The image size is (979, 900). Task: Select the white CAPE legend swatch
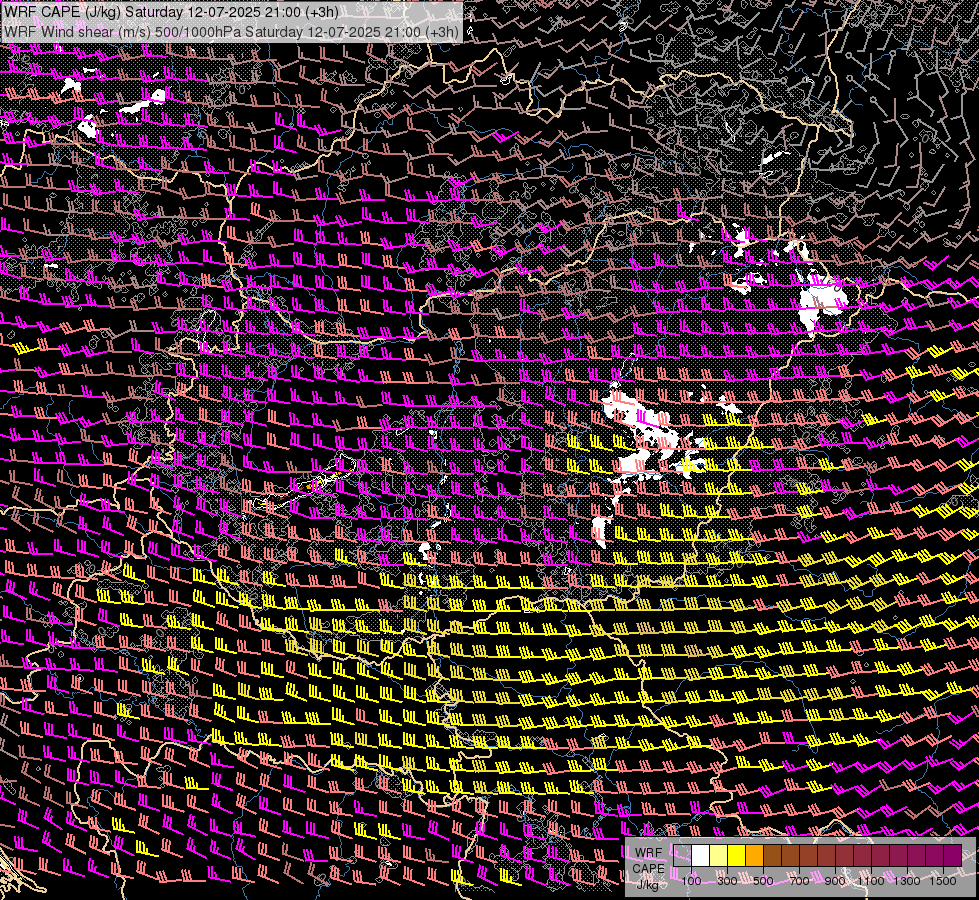pos(701,855)
